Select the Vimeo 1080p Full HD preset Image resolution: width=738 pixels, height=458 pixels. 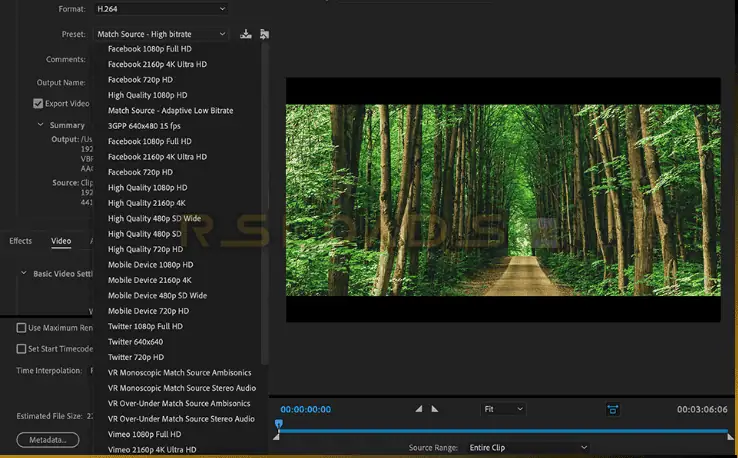tap(144, 434)
